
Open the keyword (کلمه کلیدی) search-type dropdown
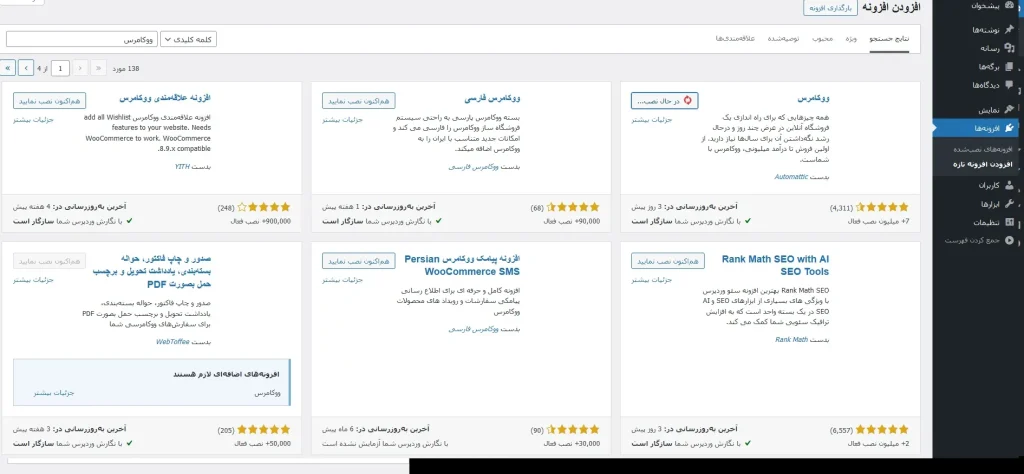(x=188, y=39)
